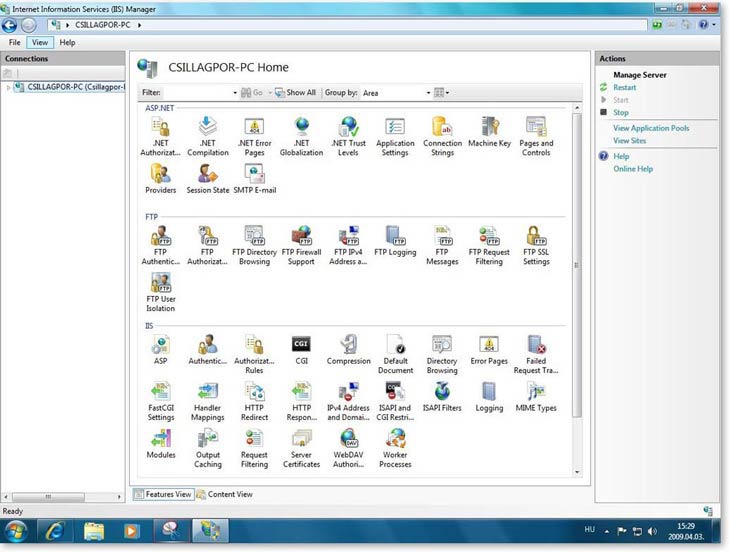730x552 pixels.
Task: Expand the CSILLAGPOR-PC tree node
Action: 8,87
